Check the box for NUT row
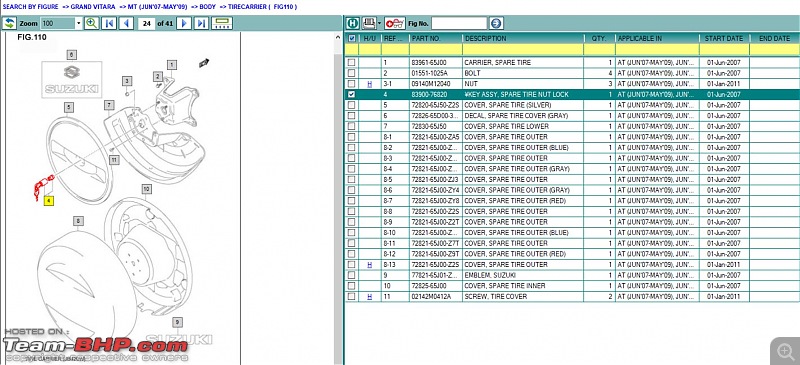This screenshot has width=800, height=365. click(x=352, y=84)
